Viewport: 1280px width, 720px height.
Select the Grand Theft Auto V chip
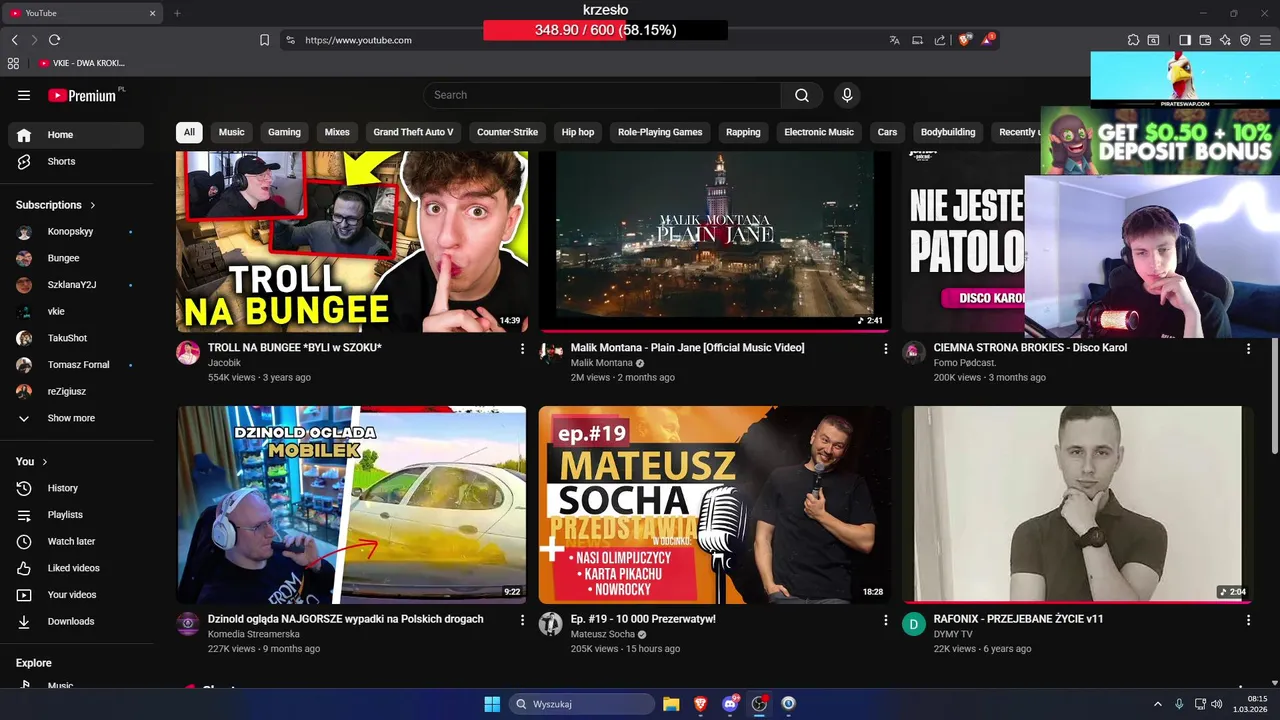click(x=413, y=132)
